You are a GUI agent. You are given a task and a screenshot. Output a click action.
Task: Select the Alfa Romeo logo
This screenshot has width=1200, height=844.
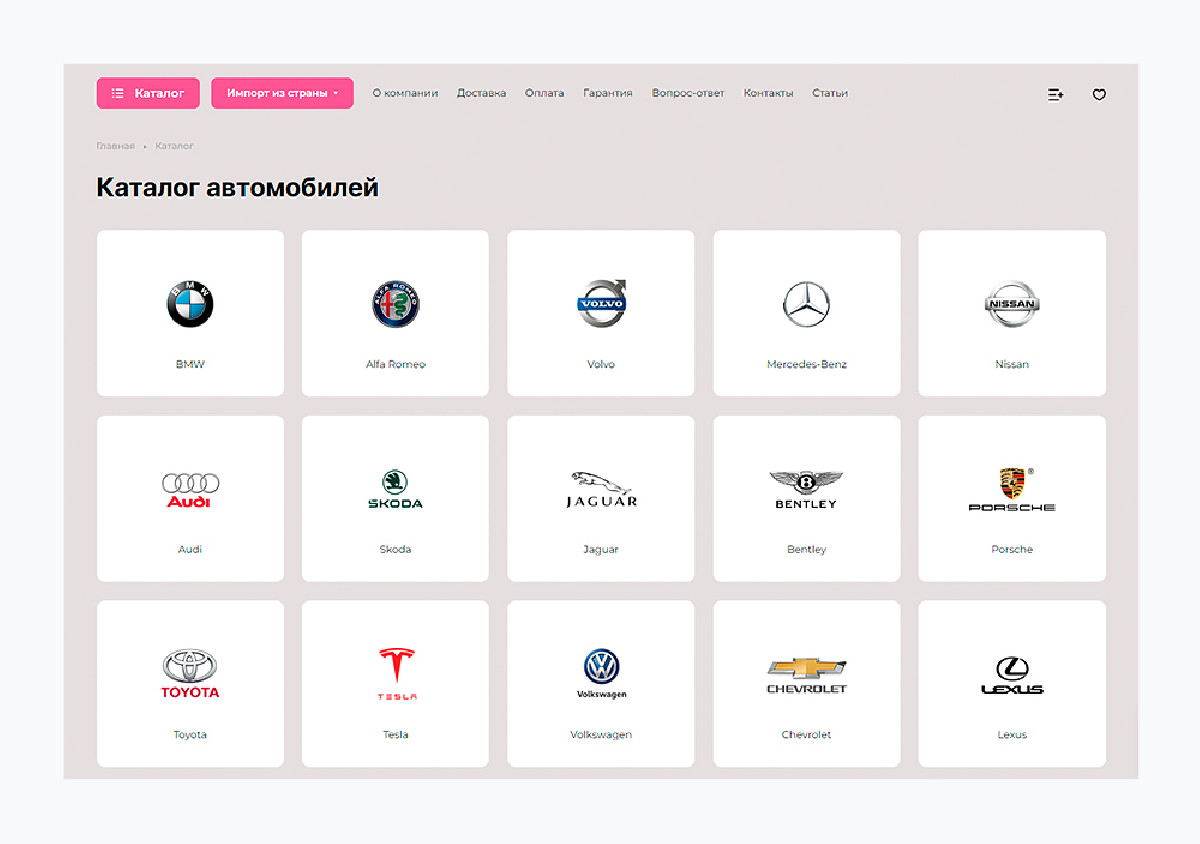(395, 304)
